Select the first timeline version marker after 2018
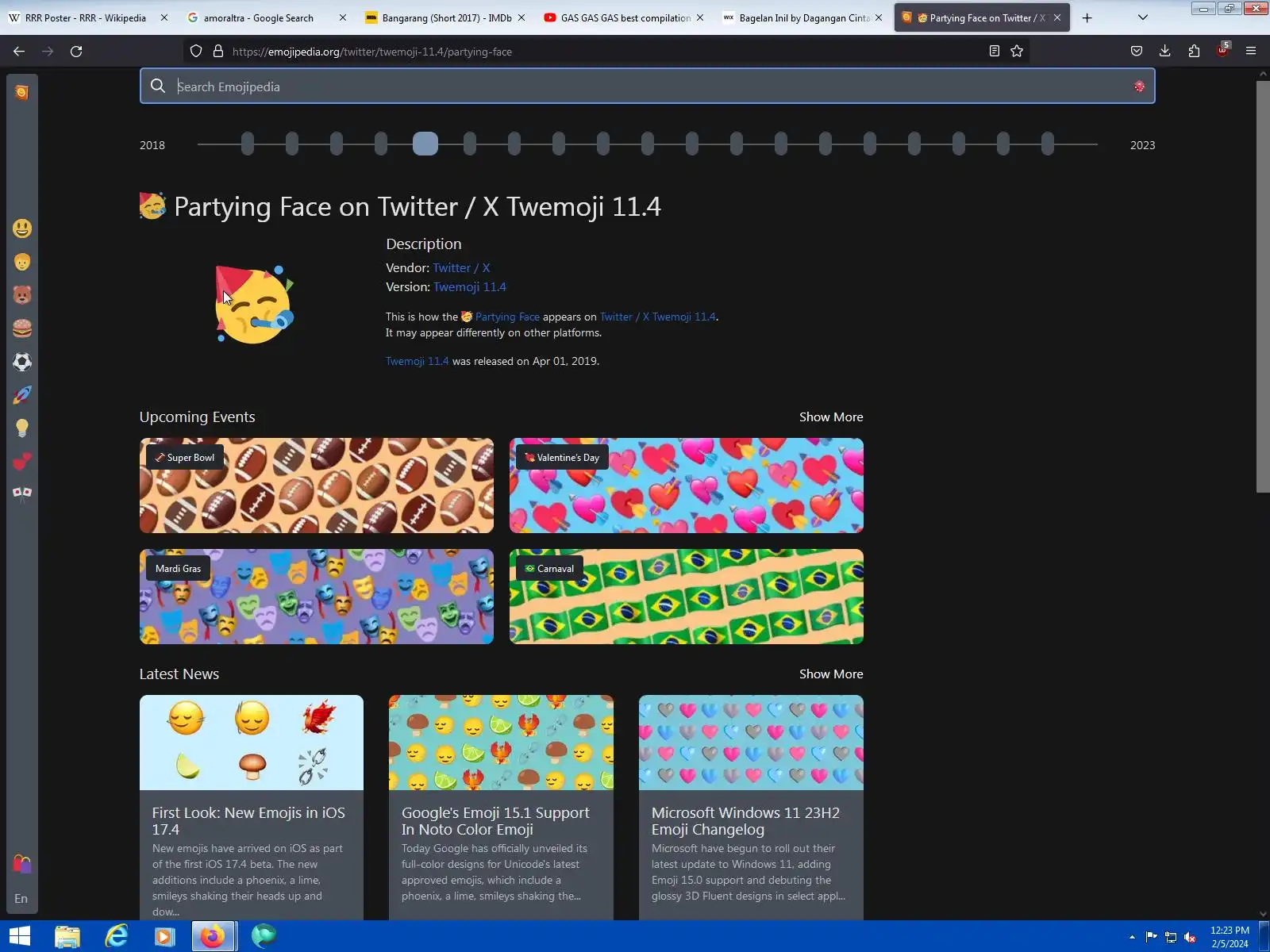 [x=248, y=144]
